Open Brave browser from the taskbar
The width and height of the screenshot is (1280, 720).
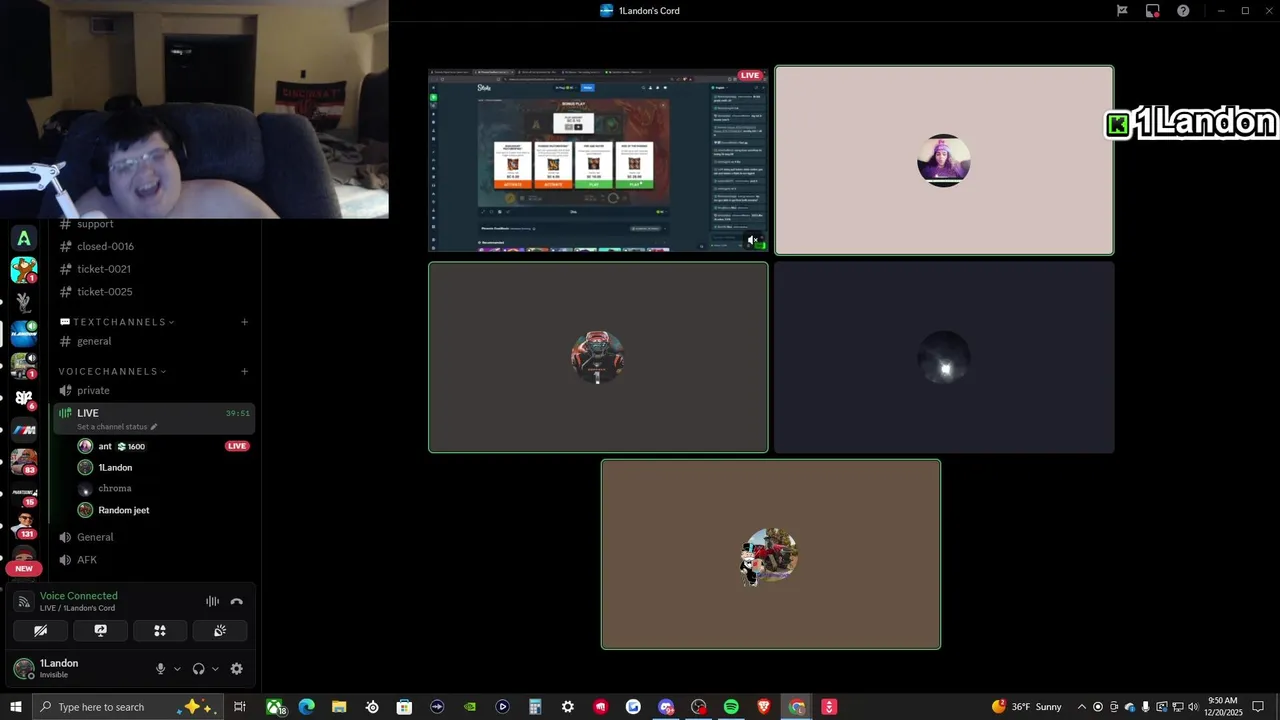(x=764, y=707)
